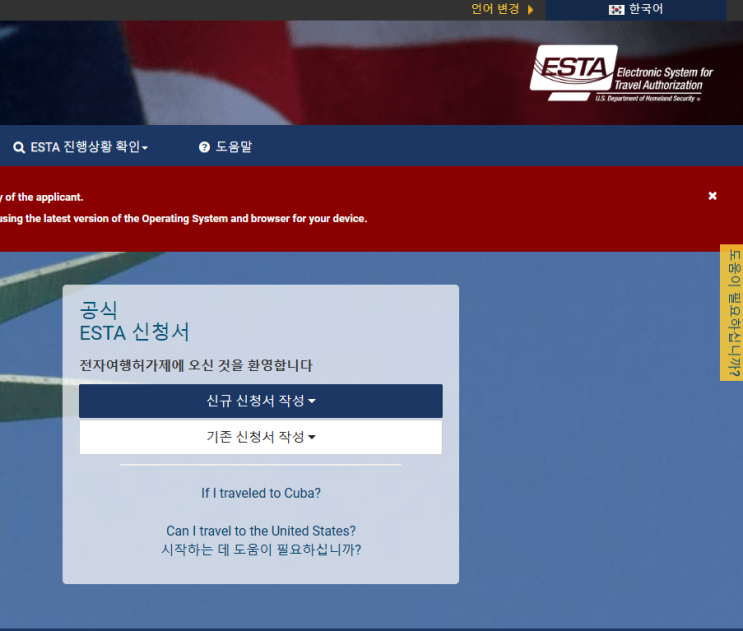Click the South Korea flag icon
The height and width of the screenshot is (631, 743).
(616, 9)
